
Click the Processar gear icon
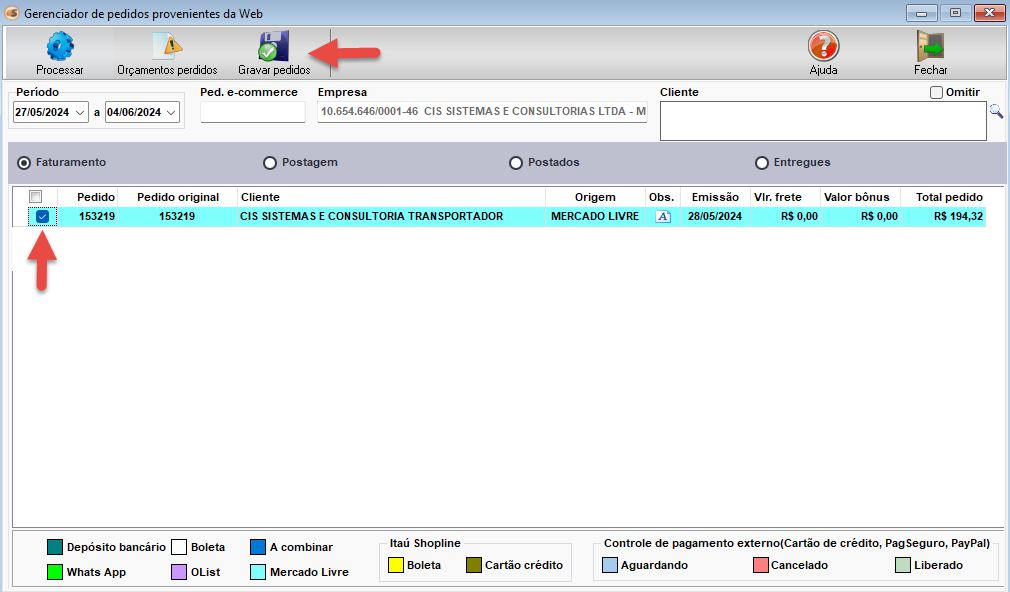(60, 47)
